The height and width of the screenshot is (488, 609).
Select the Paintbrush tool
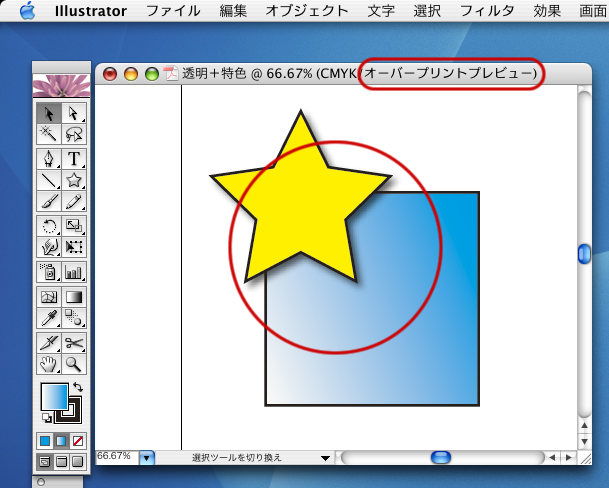coord(49,201)
